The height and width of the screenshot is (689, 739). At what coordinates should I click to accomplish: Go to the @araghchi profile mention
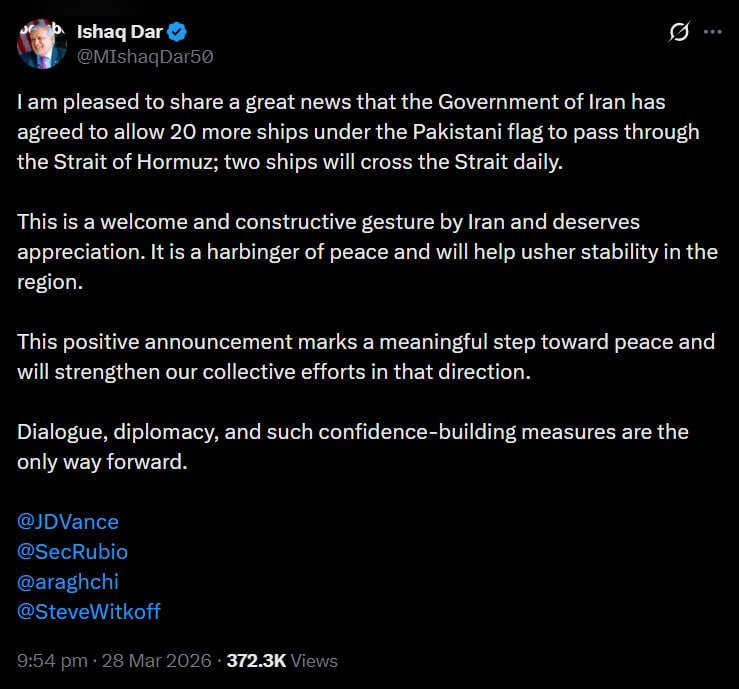click(x=68, y=581)
